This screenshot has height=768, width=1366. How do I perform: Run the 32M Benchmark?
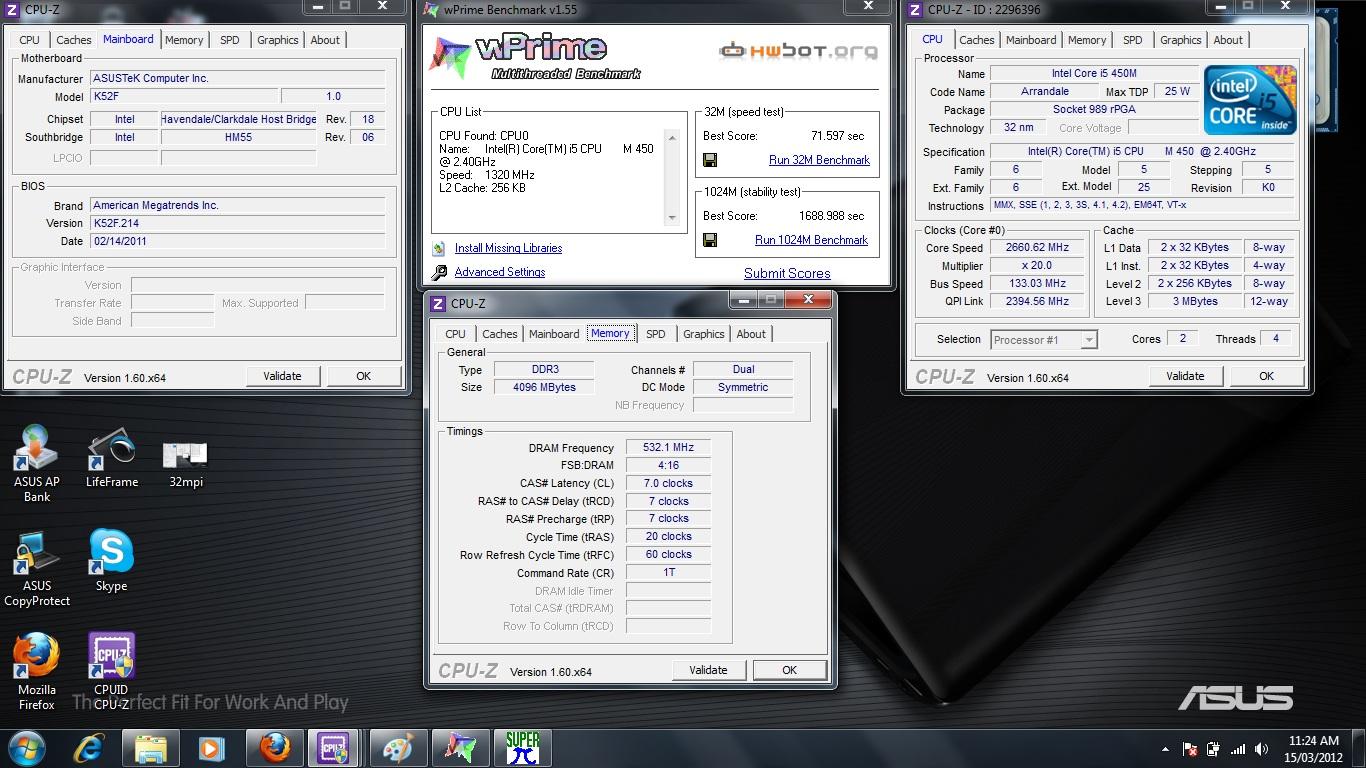pos(819,160)
